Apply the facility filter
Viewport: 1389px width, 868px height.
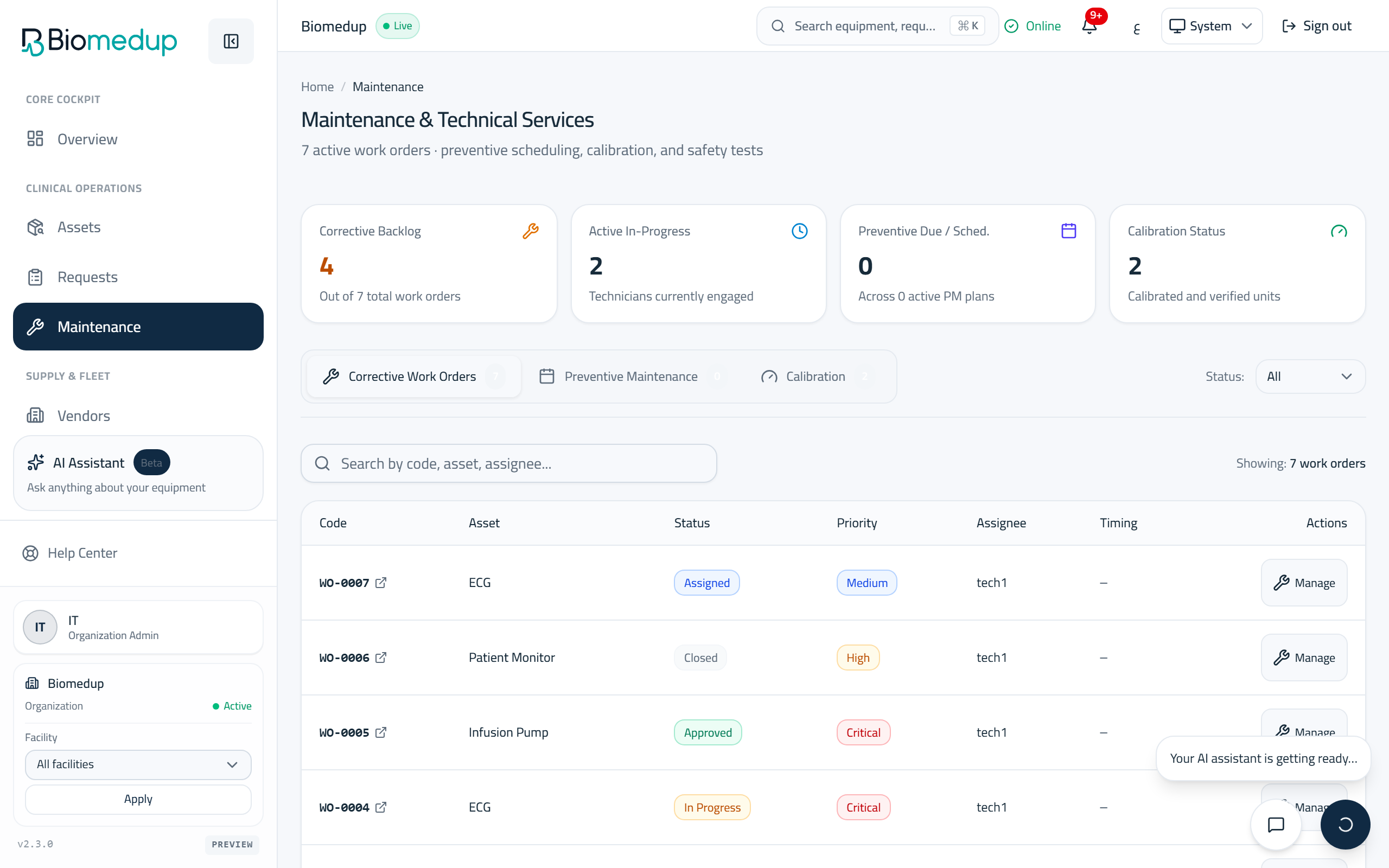138,799
